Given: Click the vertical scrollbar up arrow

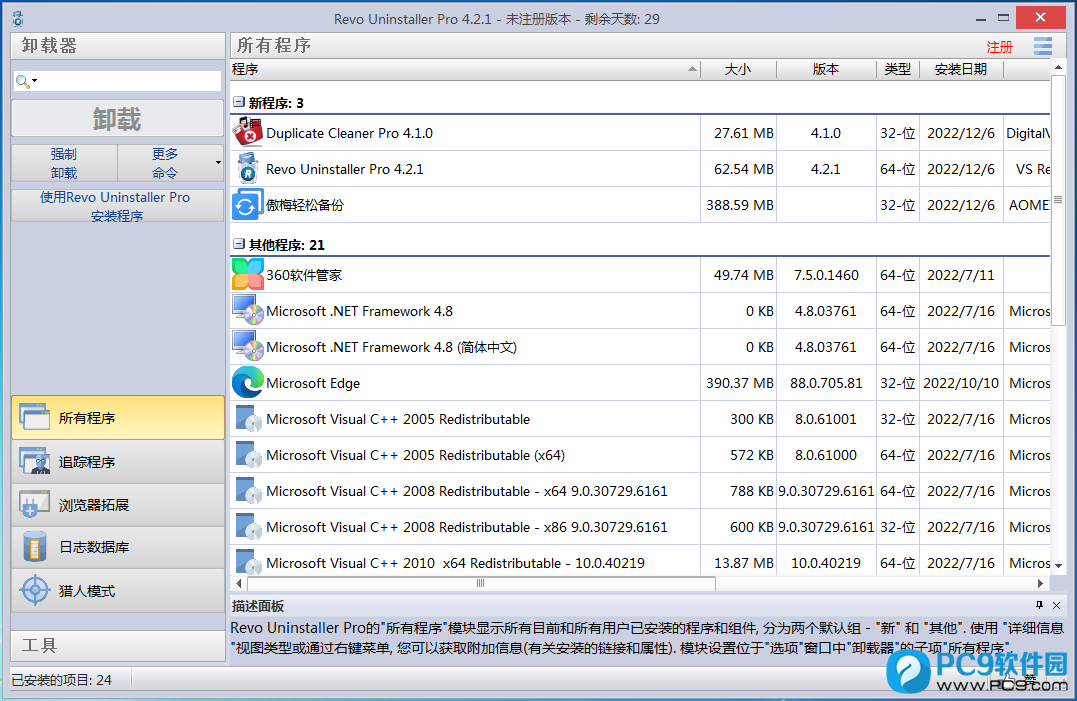Looking at the screenshot, I should (1058, 67).
